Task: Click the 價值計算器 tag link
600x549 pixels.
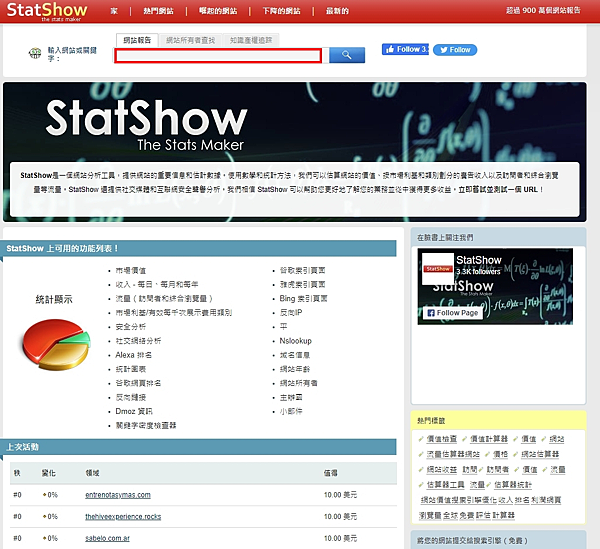Action: click(x=489, y=439)
